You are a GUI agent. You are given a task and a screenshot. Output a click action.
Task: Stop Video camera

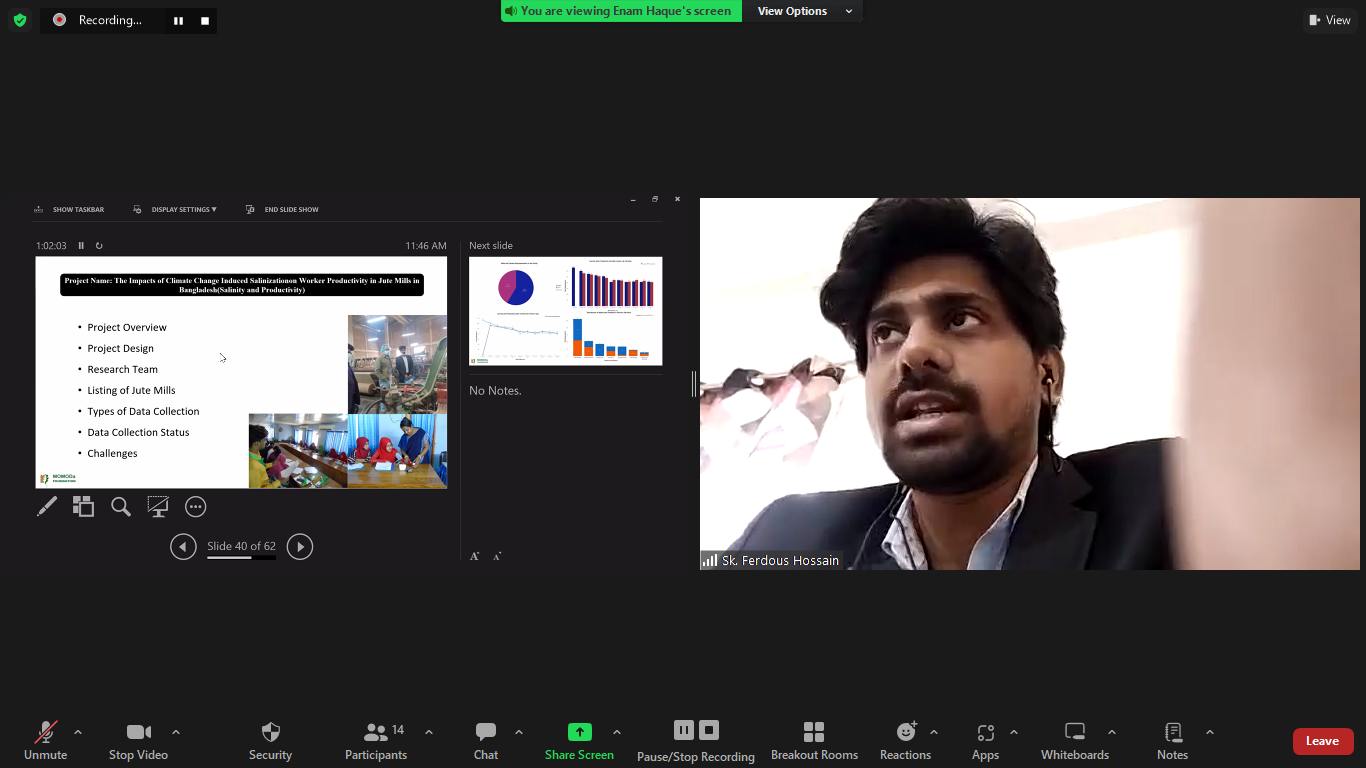coord(138,741)
